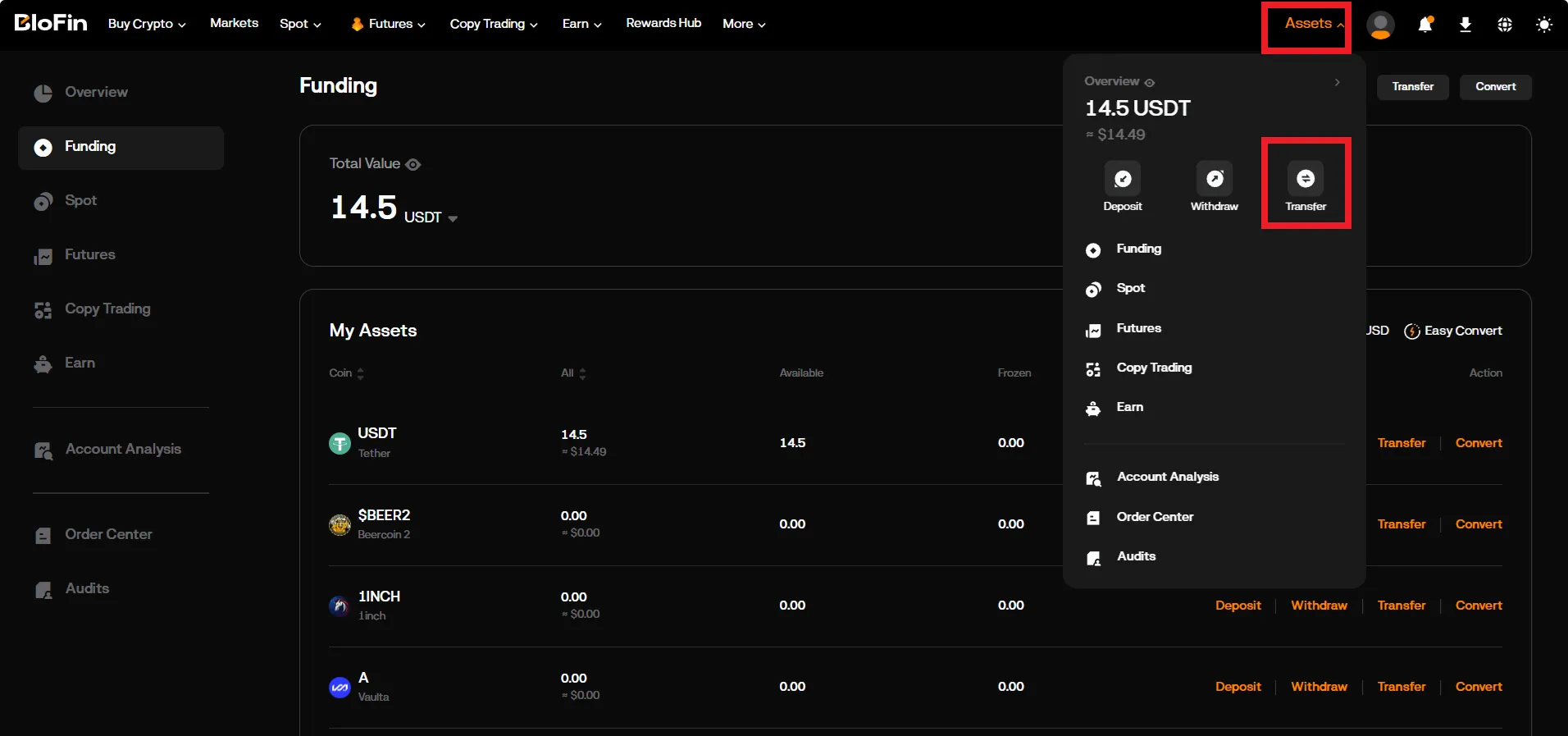Click the top Transfer button
Screen dimensions: 1568x736
click(1413, 87)
